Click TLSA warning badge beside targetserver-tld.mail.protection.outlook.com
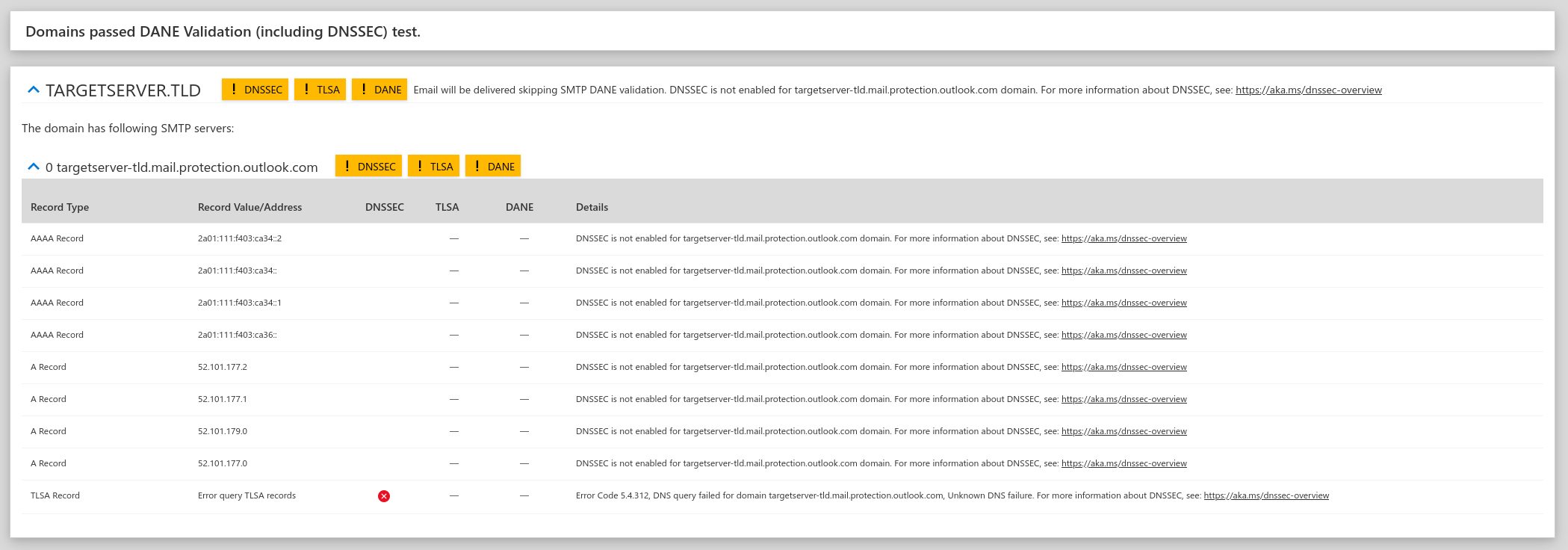 point(433,166)
